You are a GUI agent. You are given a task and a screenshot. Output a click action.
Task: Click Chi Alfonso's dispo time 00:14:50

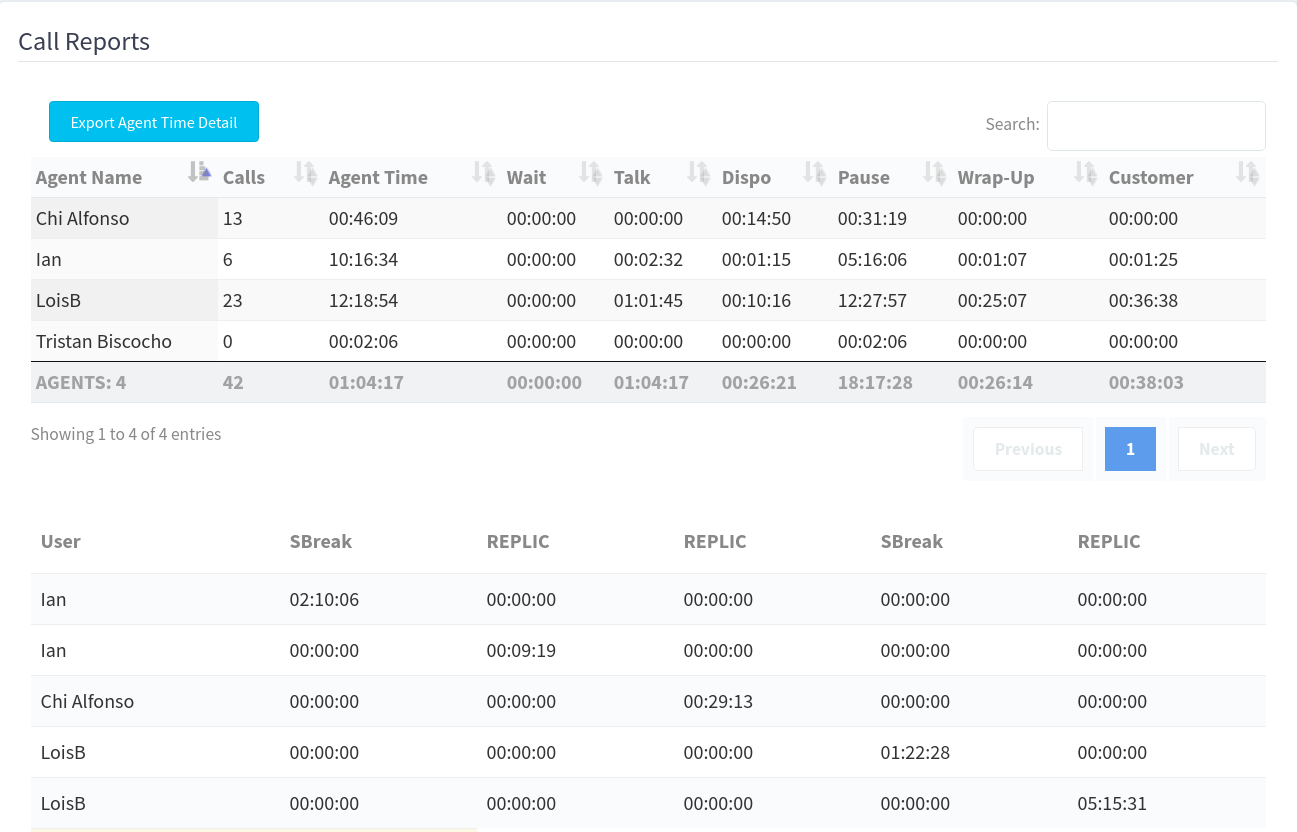[x=757, y=218]
